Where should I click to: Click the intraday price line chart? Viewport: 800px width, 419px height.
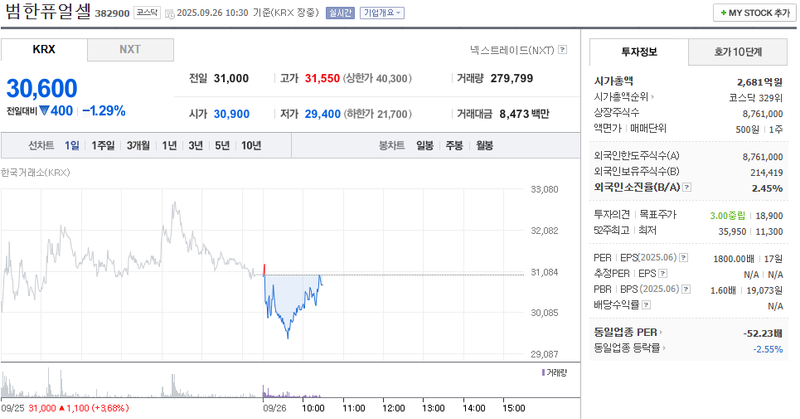click(x=263, y=272)
